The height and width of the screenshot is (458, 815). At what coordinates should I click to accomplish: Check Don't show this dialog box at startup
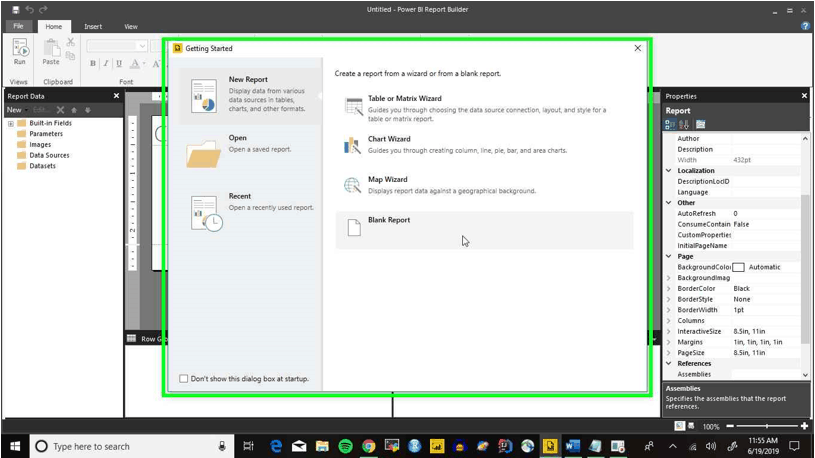183,378
